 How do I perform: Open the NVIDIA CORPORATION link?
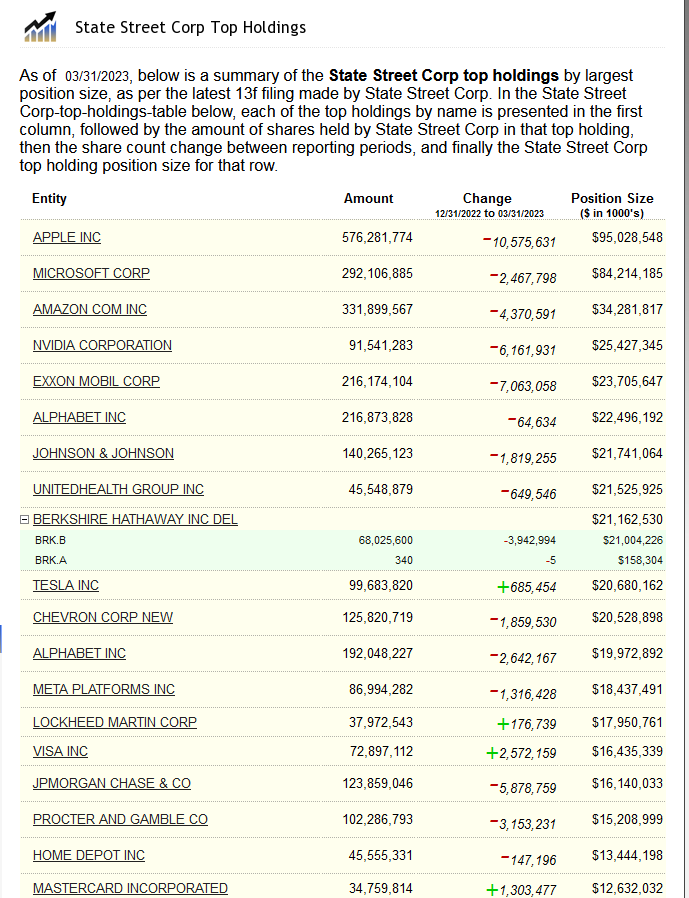[x=102, y=345]
